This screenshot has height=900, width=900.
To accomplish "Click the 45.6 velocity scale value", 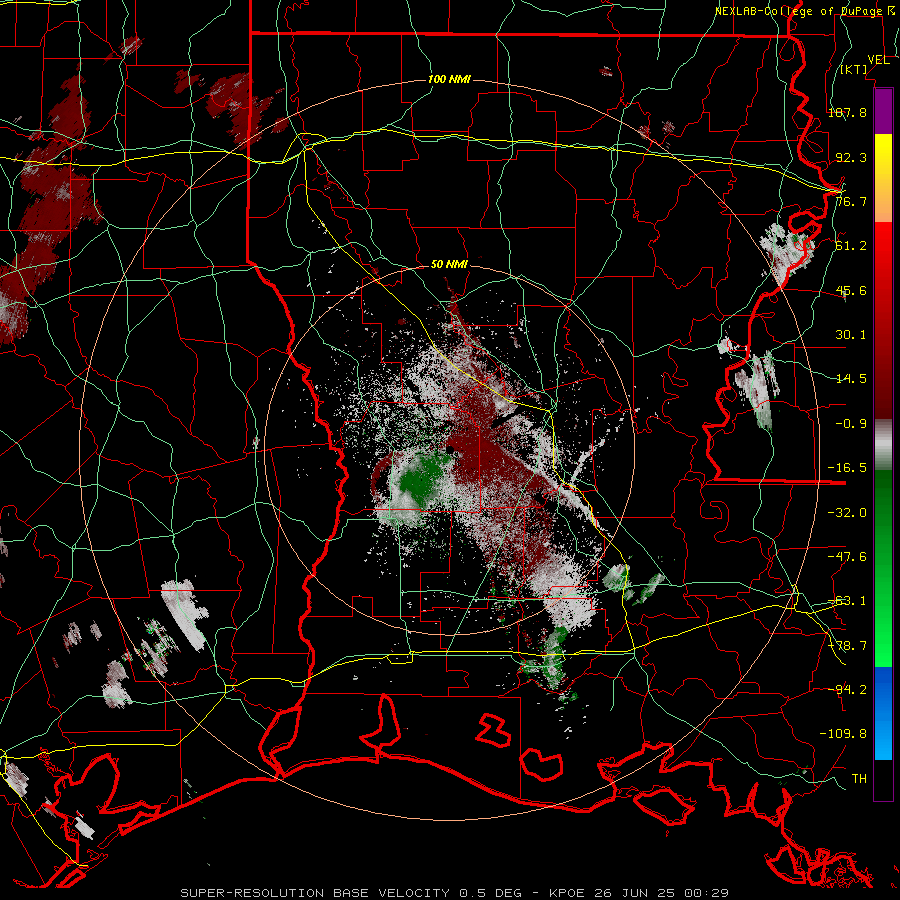I will click(x=851, y=290).
